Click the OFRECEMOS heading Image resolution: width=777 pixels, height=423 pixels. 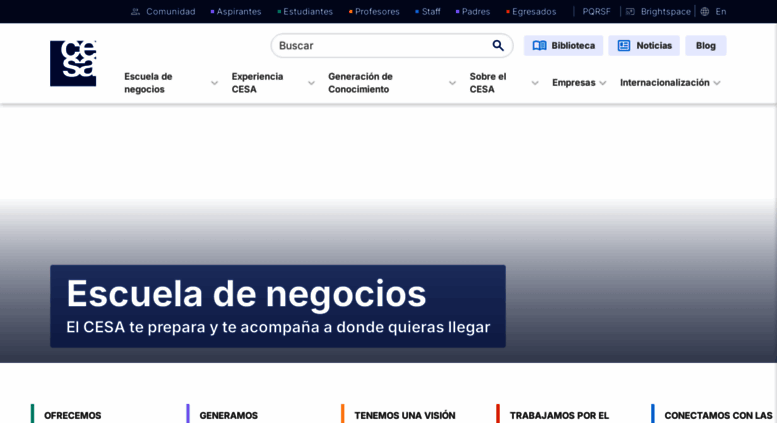(x=72, y=416)
